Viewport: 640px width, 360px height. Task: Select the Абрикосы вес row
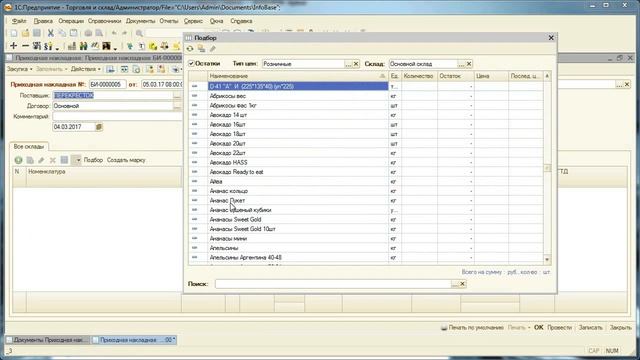click(x=366, y=96)
